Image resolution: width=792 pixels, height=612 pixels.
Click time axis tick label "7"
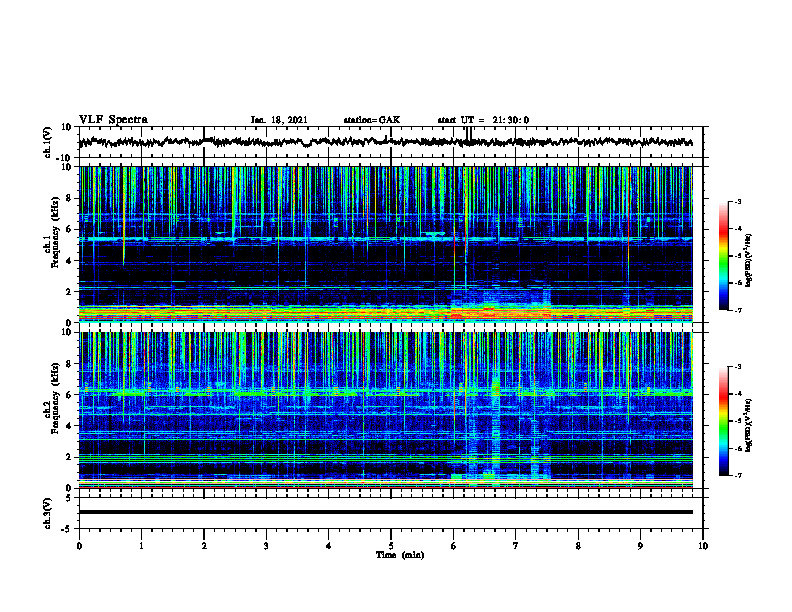[516, 546]
